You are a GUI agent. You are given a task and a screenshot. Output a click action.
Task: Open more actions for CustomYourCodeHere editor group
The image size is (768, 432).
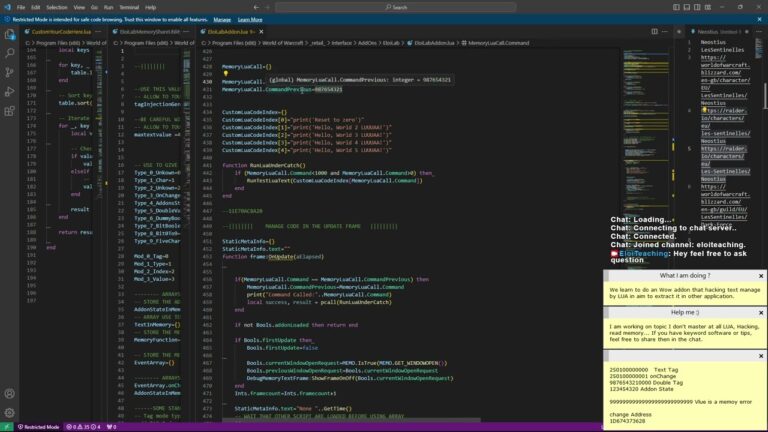tap(98, 31)
